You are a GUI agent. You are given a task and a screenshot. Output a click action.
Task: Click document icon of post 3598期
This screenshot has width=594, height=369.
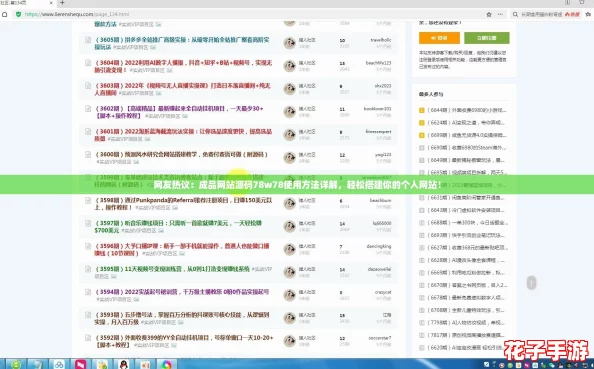88,200
